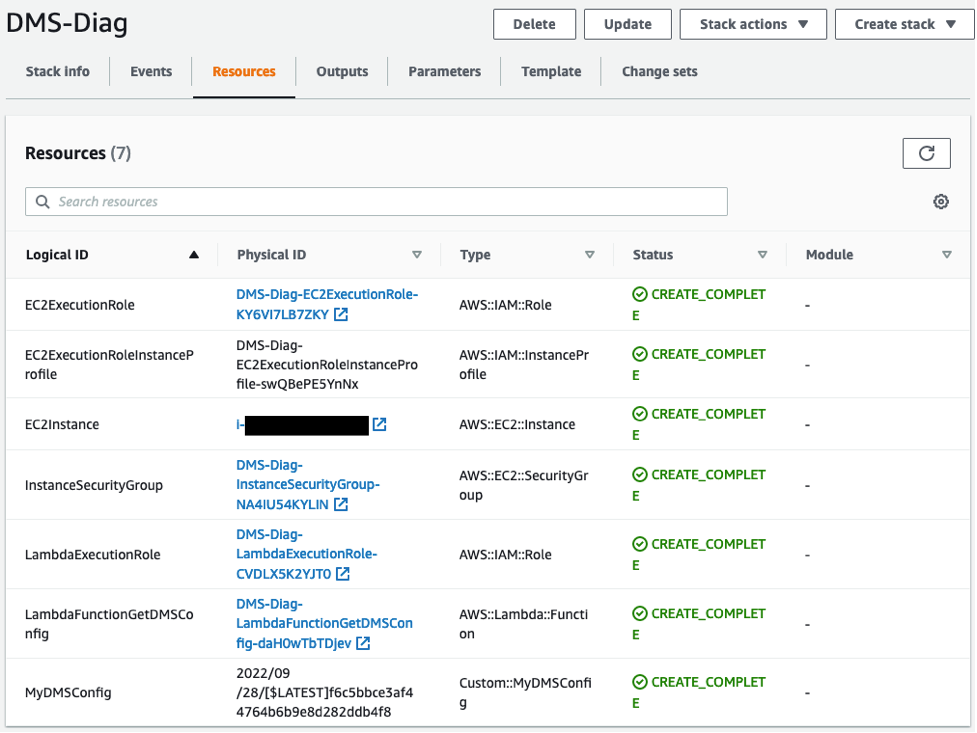Click the AWS::IAM::InstanceProfile type cell

523,365
